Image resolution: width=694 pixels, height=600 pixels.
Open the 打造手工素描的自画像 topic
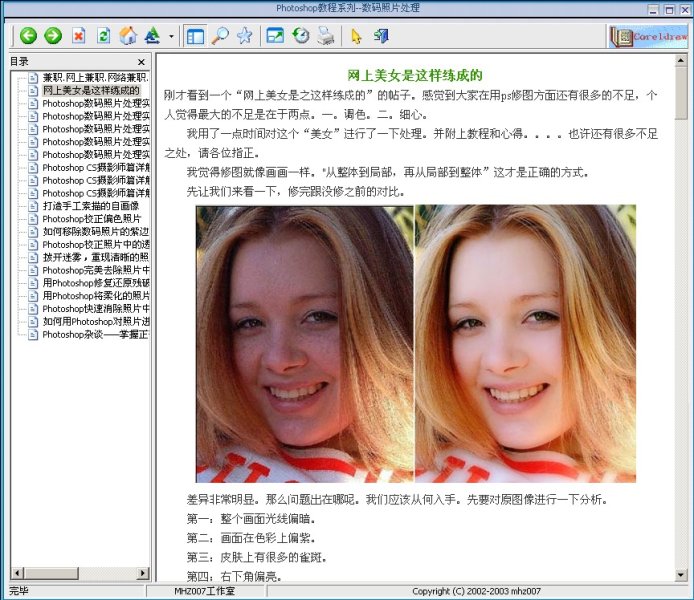(x=90, y=206)
